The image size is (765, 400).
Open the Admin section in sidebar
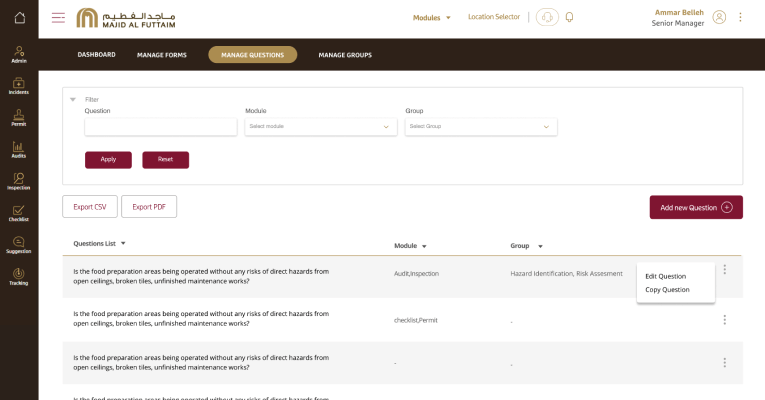pos(19,54)
